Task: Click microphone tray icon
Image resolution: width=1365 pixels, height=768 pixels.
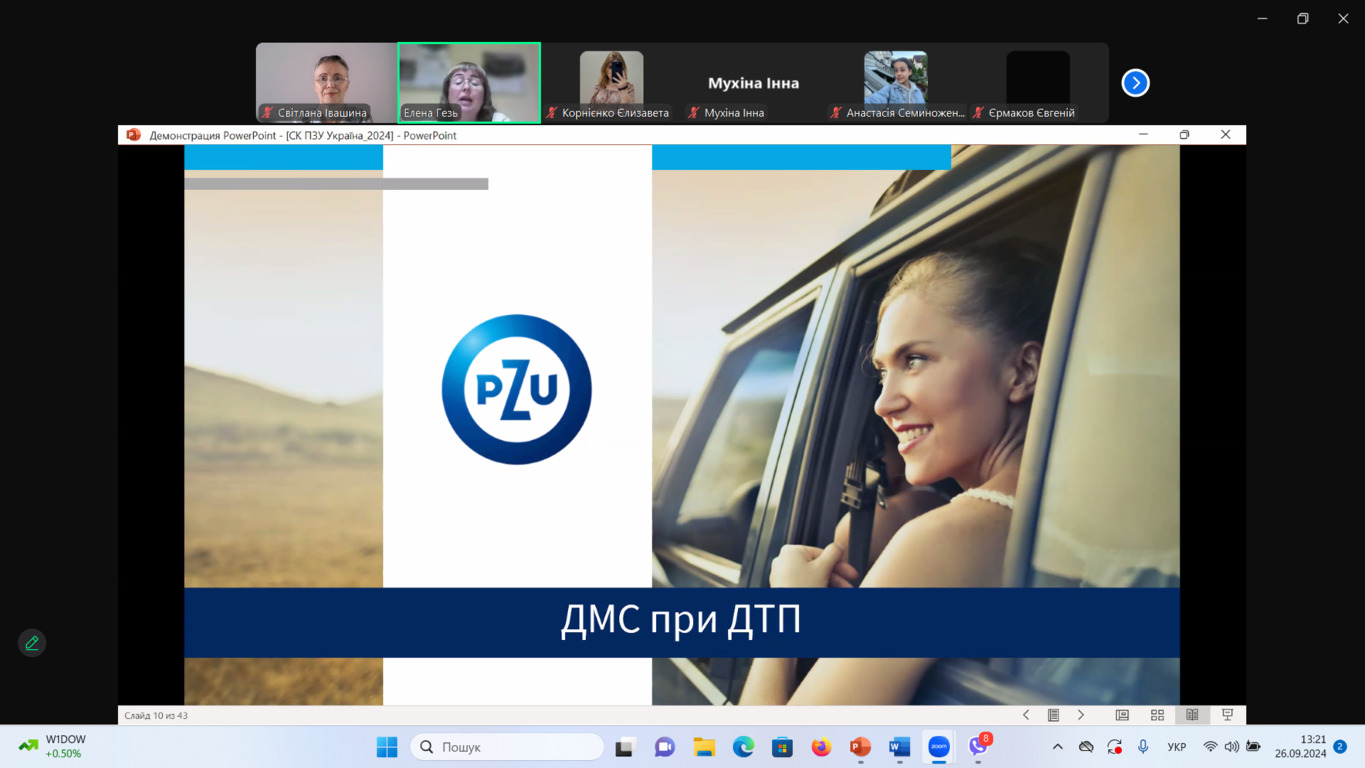Action: coord(1143,747)
